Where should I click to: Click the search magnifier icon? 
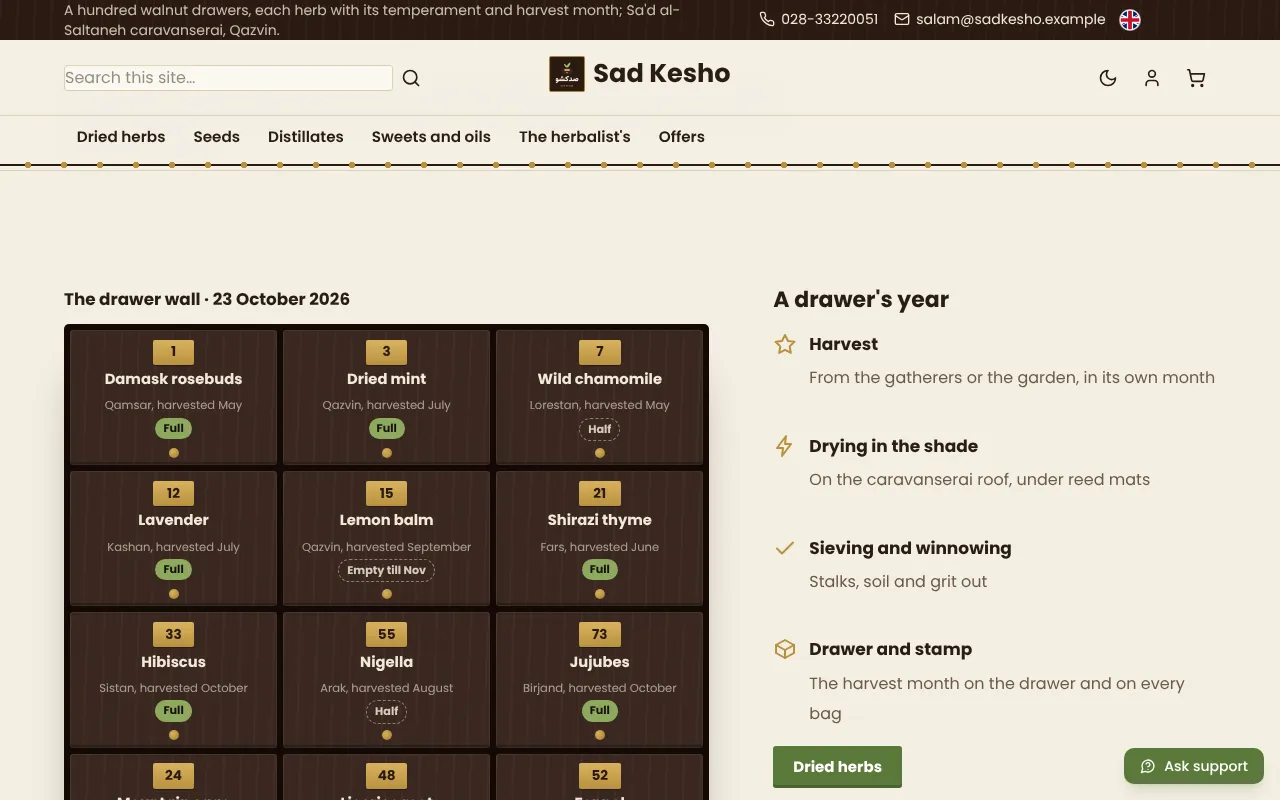(x=411, y=78)
